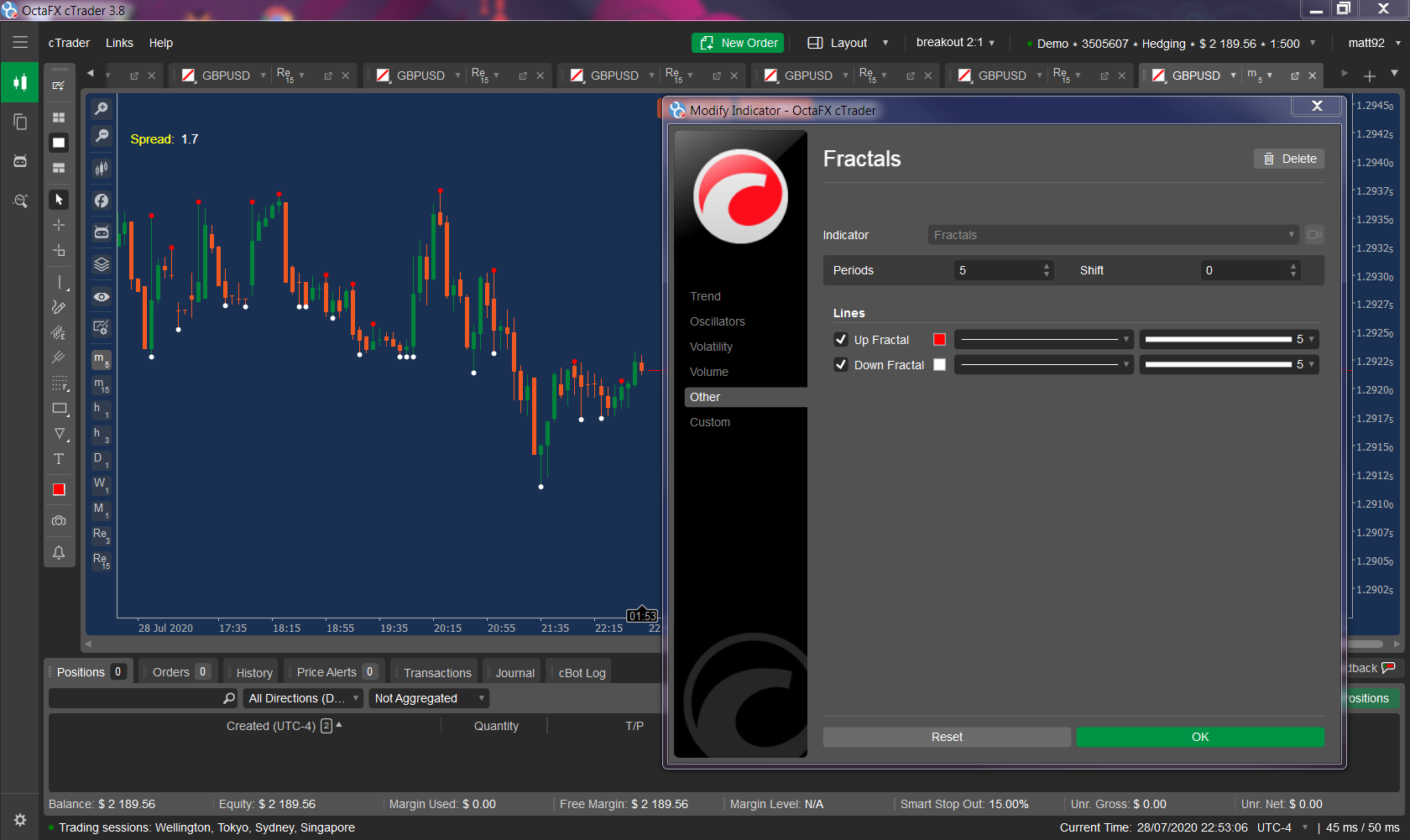Select the Volume indicator category
Image resolution: width=1410 pixels, height=840 pixels.
pos(708,372)
